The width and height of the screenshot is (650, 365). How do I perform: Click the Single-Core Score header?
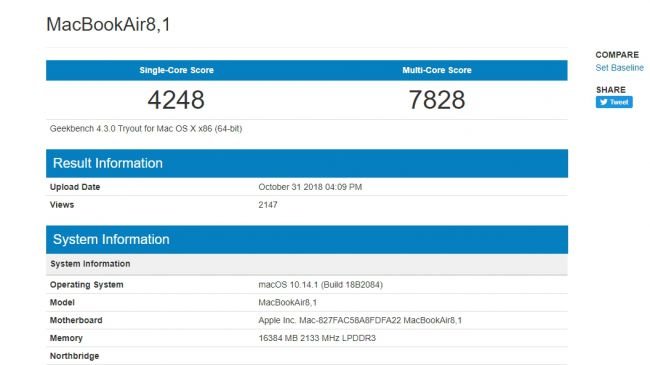[176, 70]
